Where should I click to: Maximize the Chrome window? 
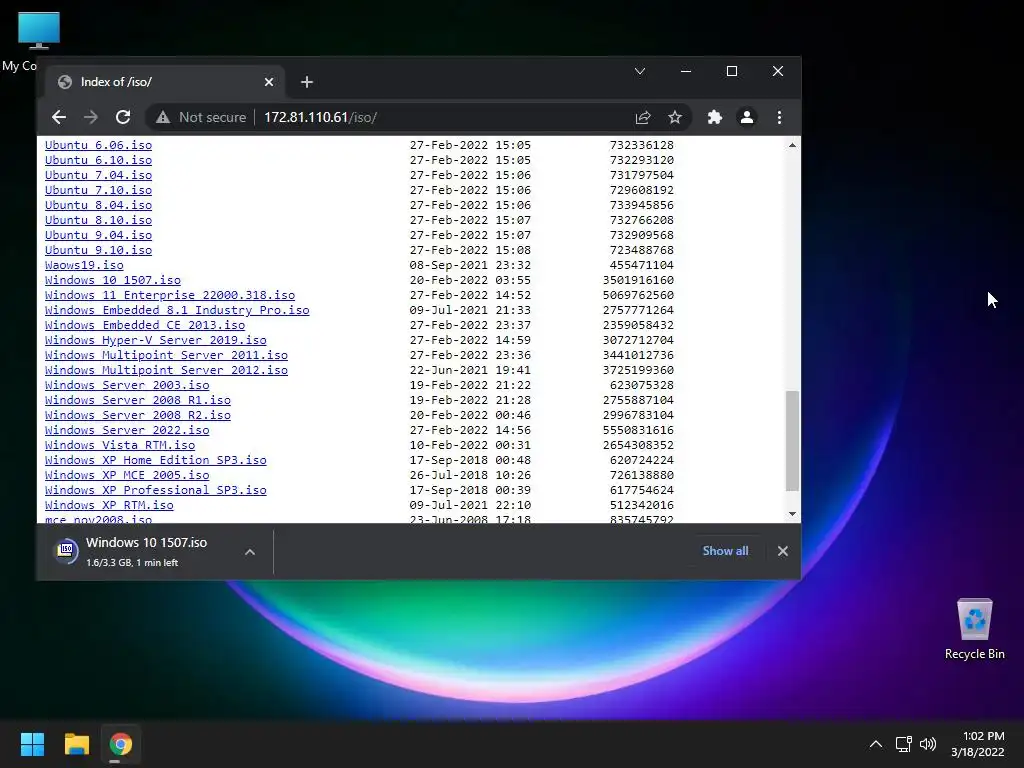click(732, 71)
